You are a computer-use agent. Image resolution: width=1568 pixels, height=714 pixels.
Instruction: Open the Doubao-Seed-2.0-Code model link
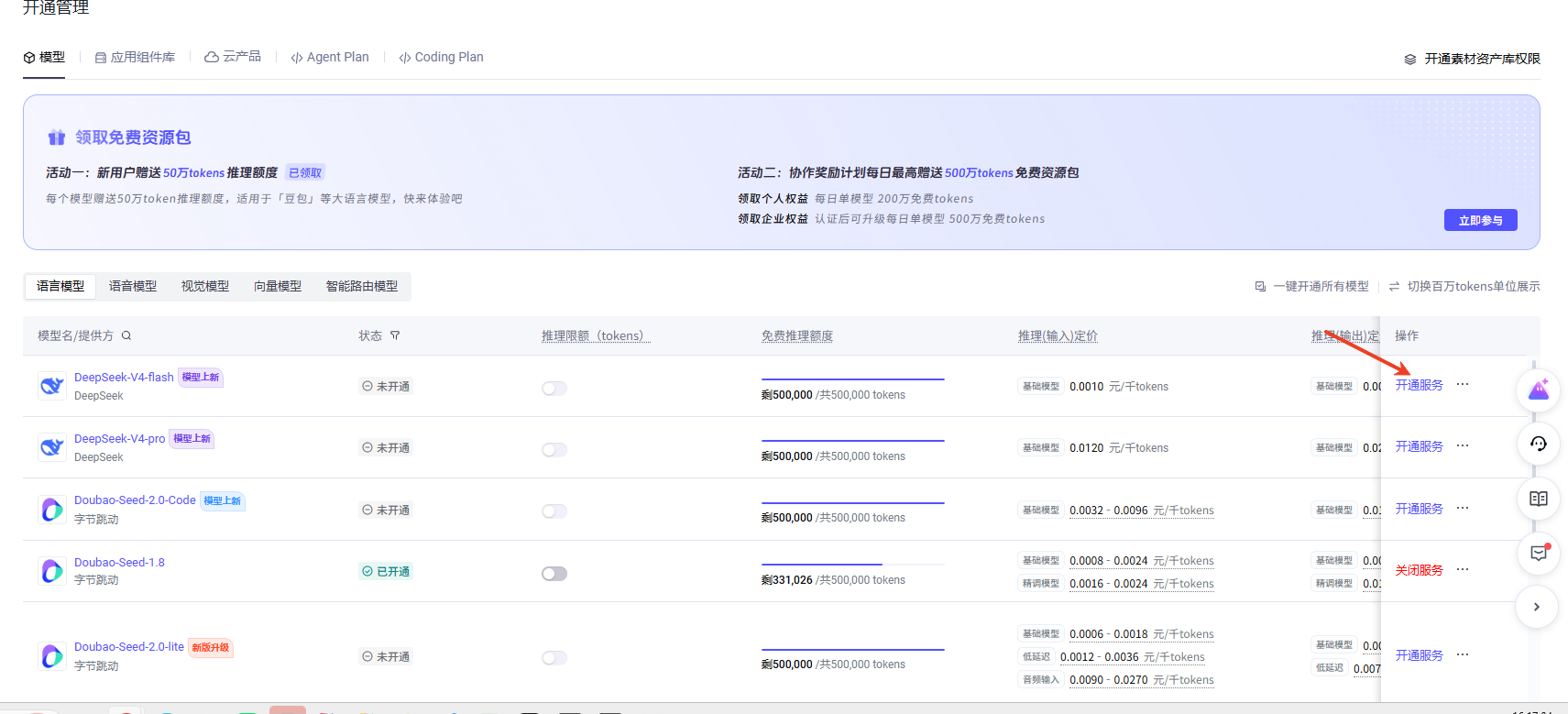point(135,500)
